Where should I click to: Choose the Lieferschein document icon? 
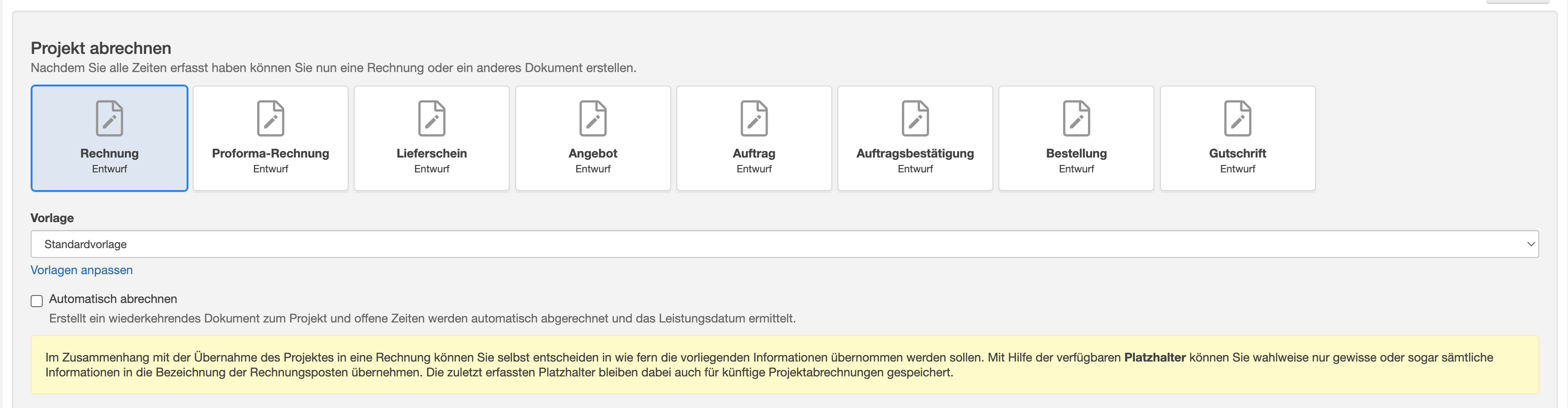(x=432, y=118)
